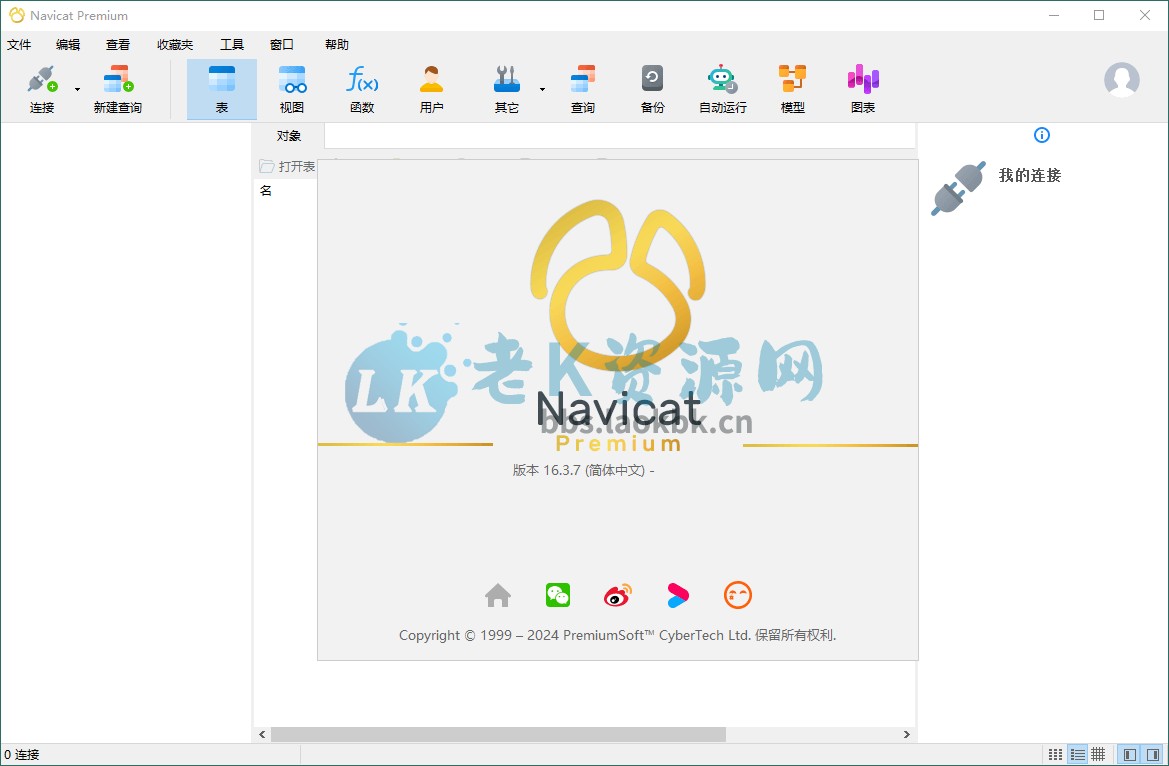Click the orange round face icon
The height and width of the screenshot is (766, 1169).
click(737, 595)
